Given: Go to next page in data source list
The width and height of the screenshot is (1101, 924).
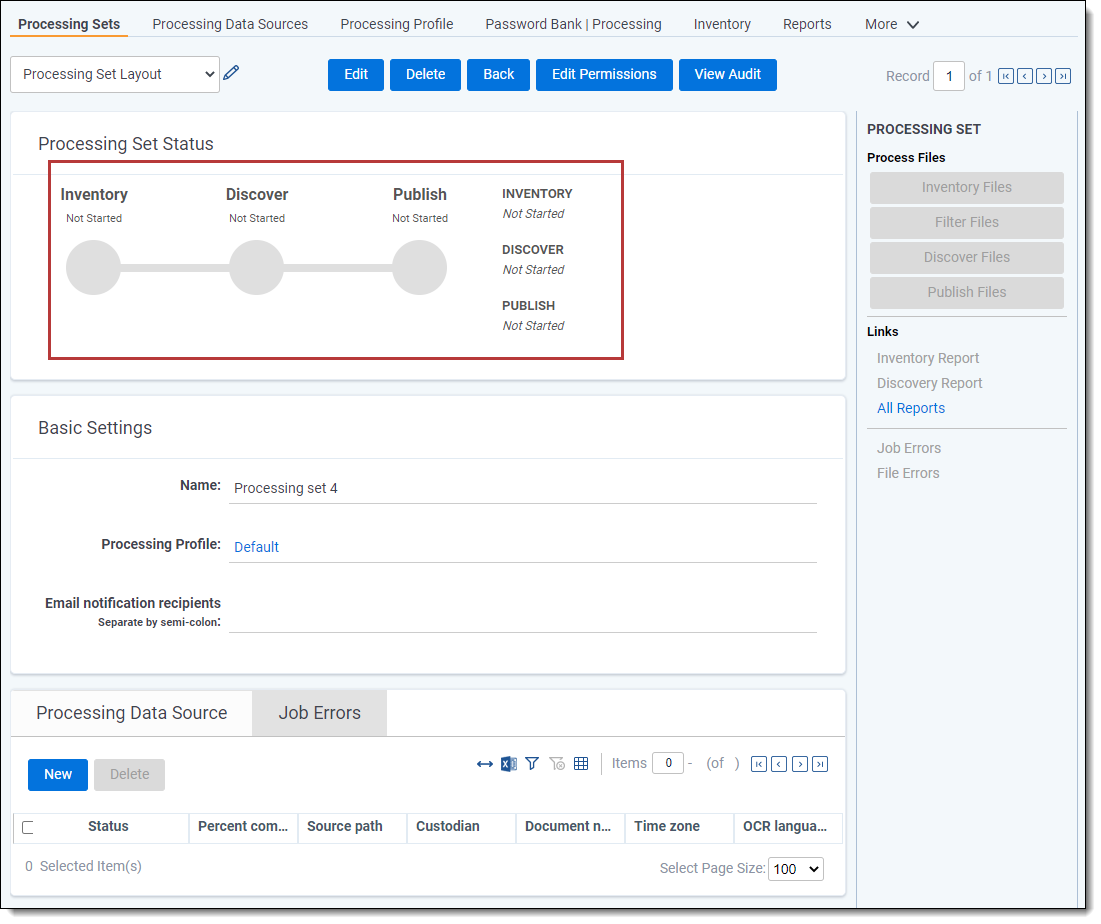Looking at the screenshot, I should click(799, 764).
